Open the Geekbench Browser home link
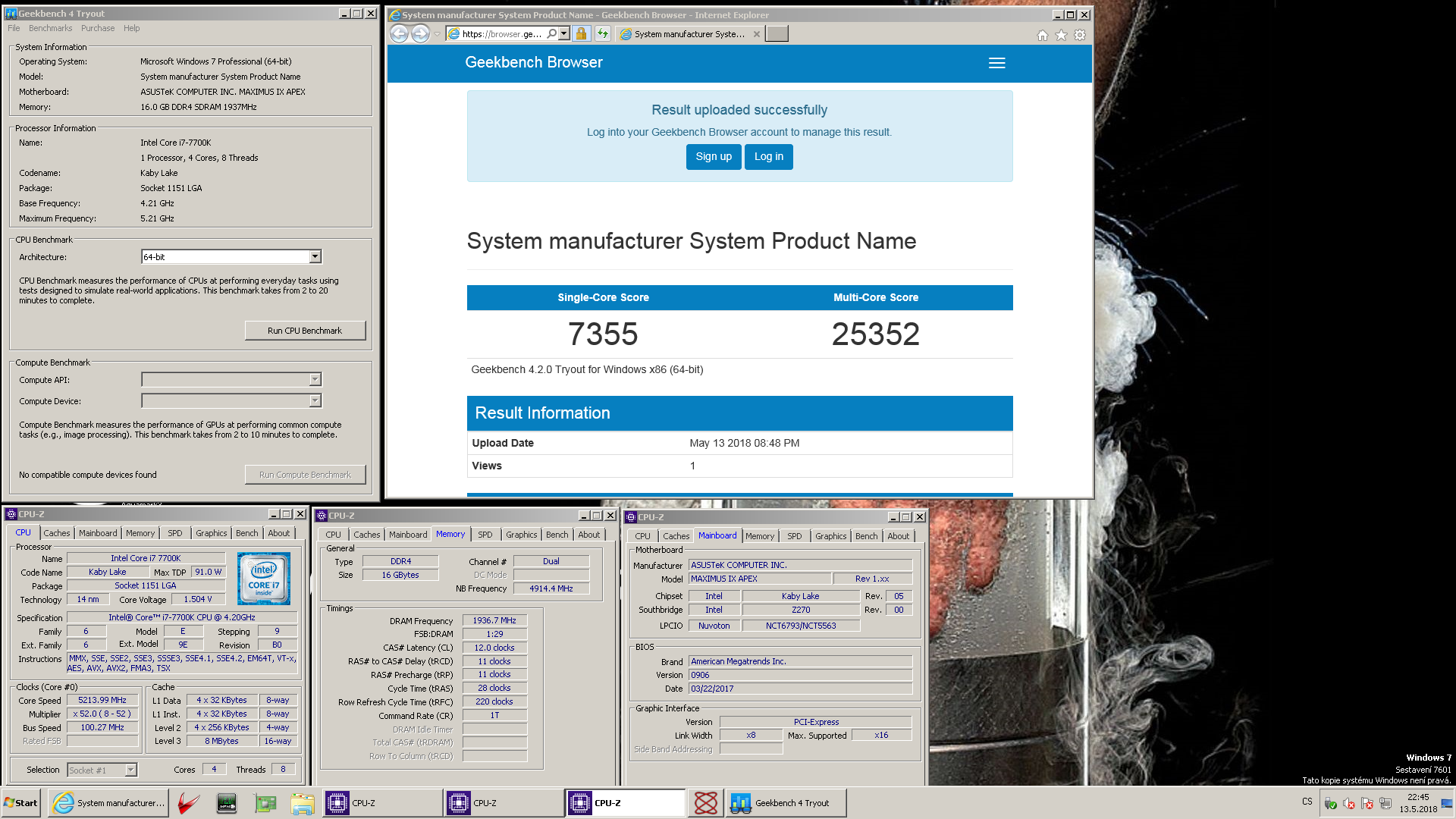This screenshot has height=819, width=1456. [534, 63]
